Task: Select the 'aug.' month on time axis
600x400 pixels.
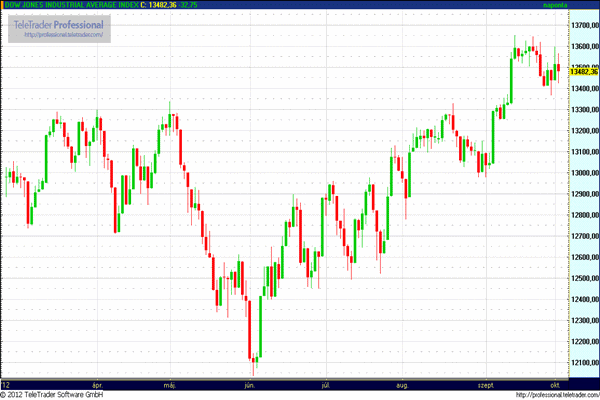Action: [x=402, y=383]
